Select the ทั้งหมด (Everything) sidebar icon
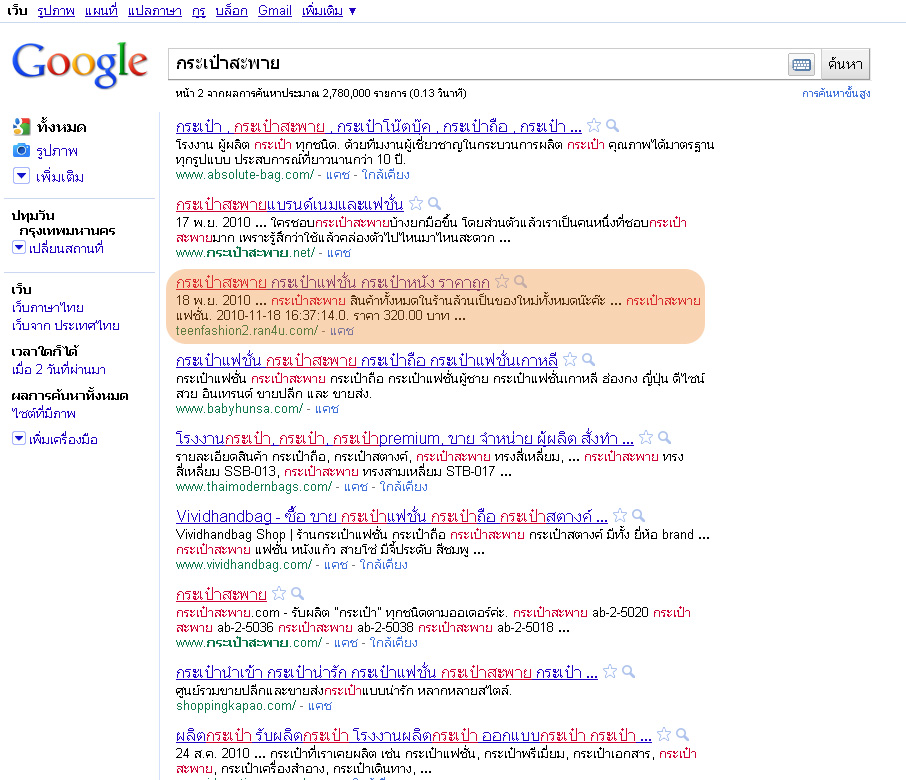Viewport: 906px width, 780px height. (x=21, y=127)
